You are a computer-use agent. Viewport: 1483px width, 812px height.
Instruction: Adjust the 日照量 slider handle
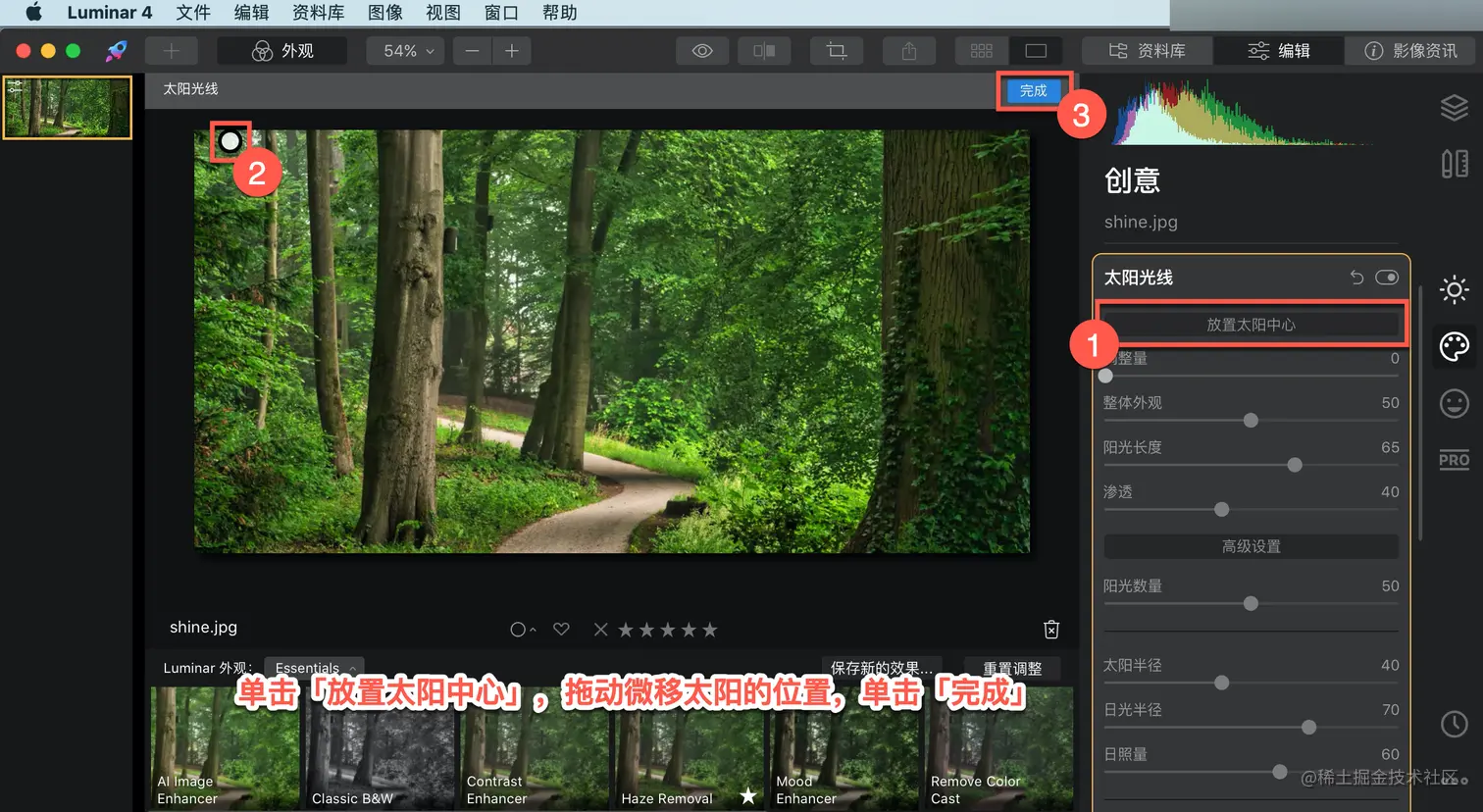tap(1280, 773)
